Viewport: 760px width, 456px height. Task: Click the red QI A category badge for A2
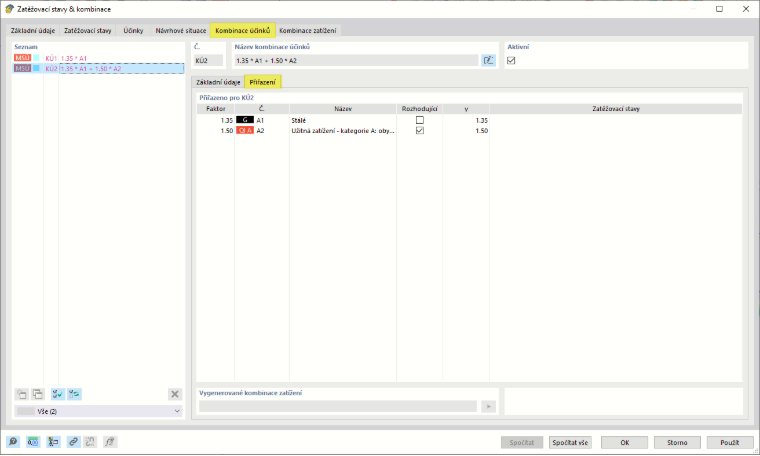coord(245,130)
